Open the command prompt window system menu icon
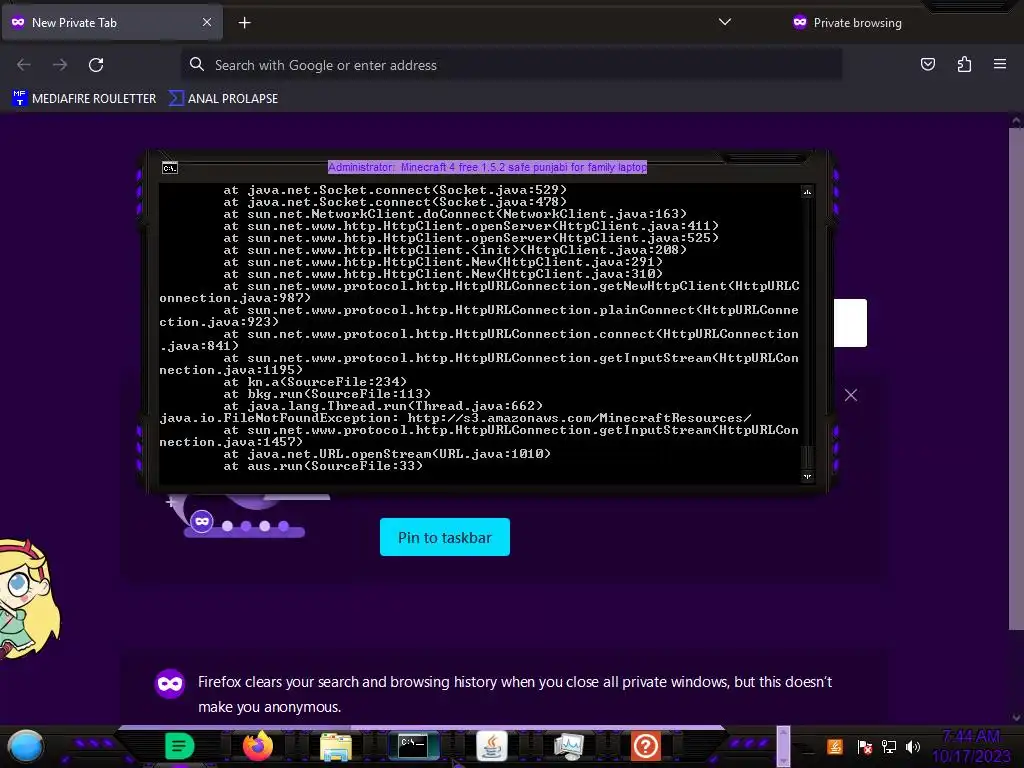The width and height of the screenshot is (1024, 768). pyautogui.click(x=169, y=168)
